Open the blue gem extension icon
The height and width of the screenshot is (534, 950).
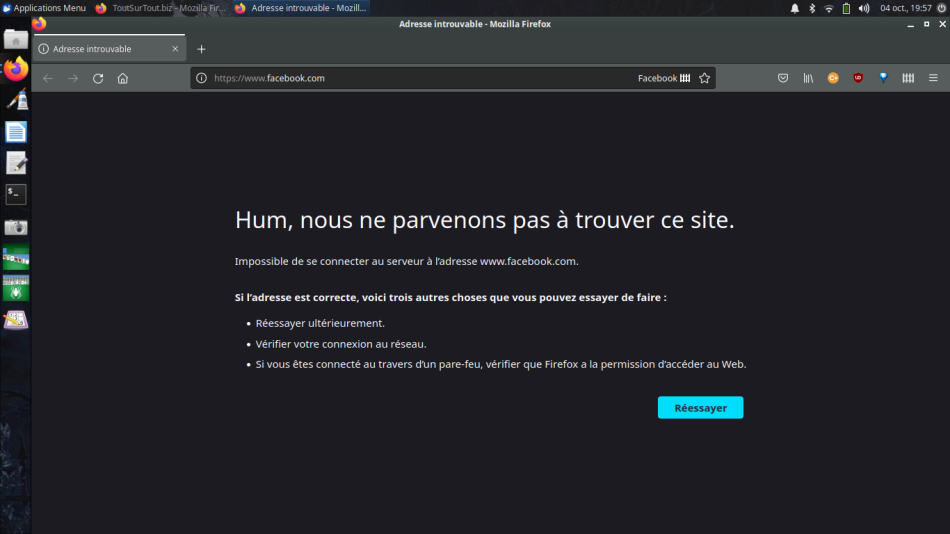pos(883,78)
